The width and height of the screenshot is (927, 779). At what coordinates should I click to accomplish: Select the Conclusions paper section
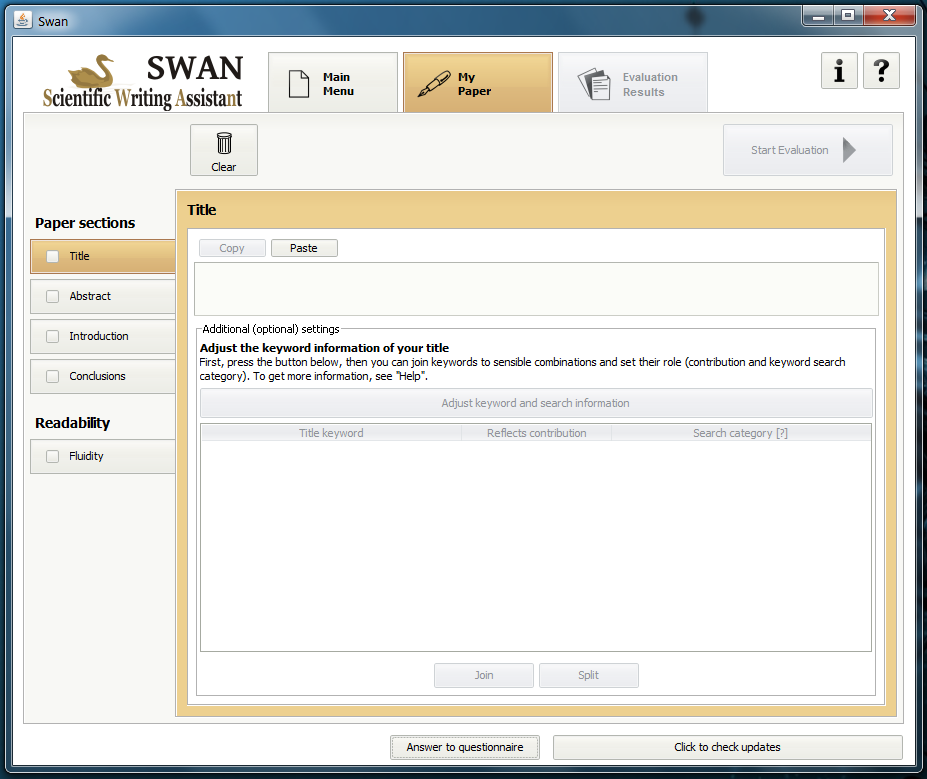pos(103,376)
